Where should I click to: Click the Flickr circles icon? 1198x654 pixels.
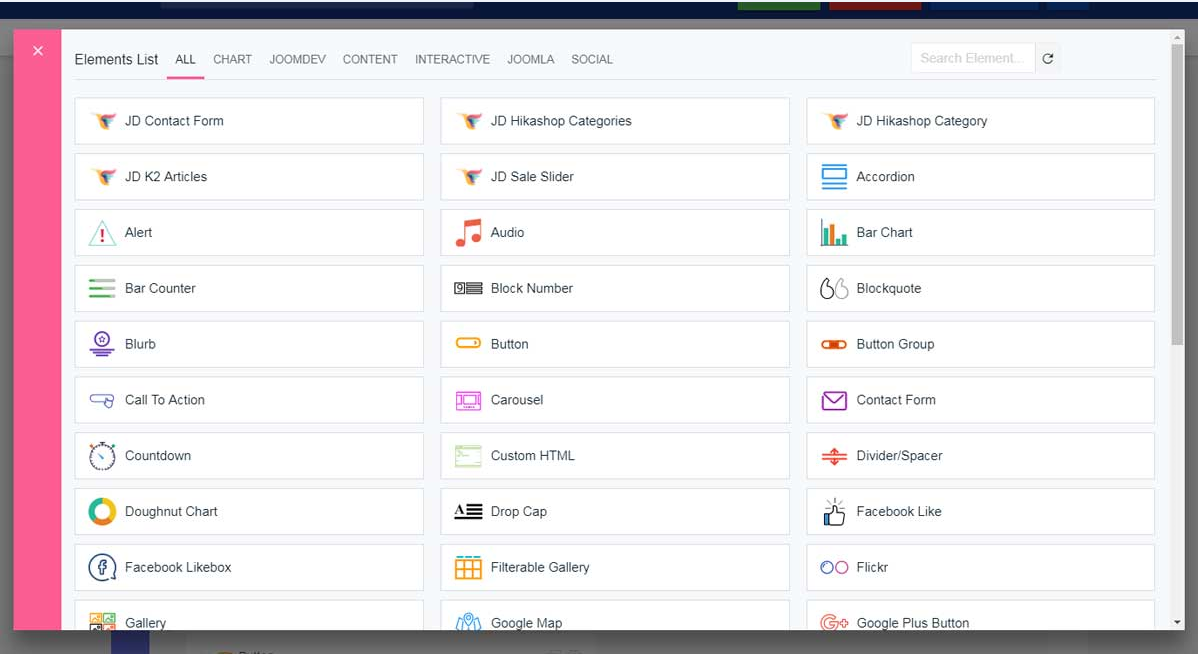[834, 568]
